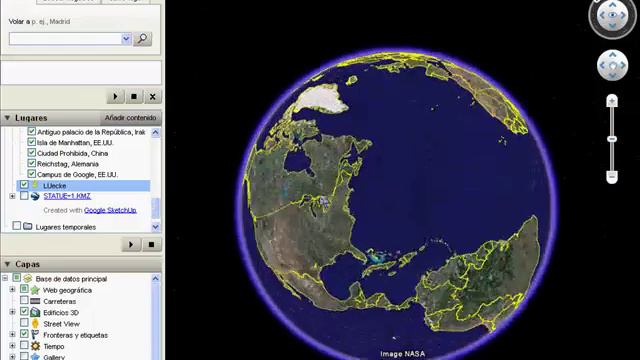640x360 pixels.
Task: Expand the STATUE~1.KMZ tree node
Action: (x=12, y=196)
